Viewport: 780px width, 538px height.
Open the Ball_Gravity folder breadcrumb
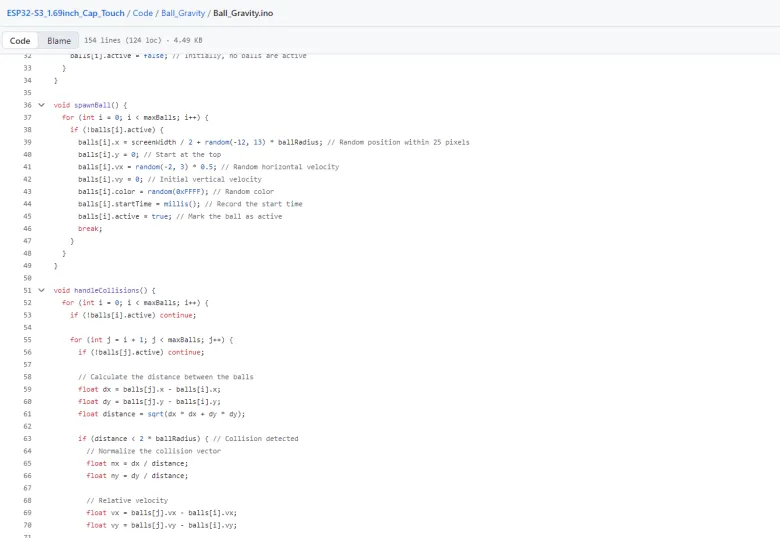pos(183,13)
